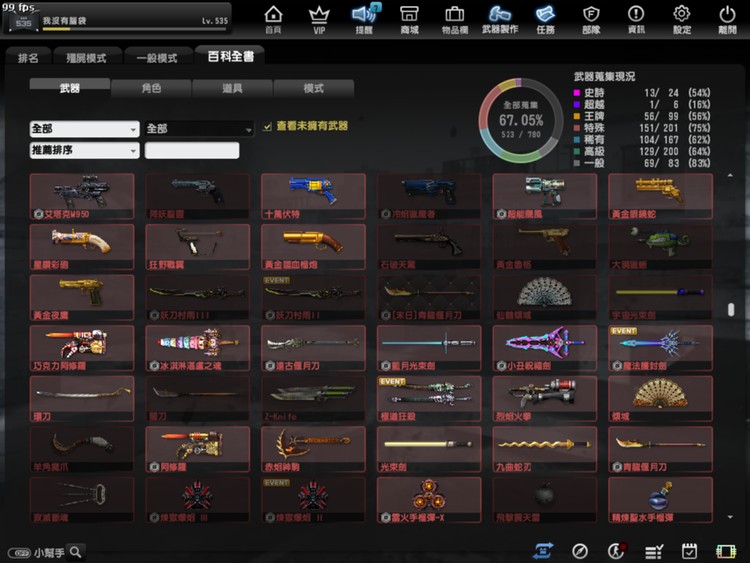Open the 商城 shop icon

click(409, 17)
